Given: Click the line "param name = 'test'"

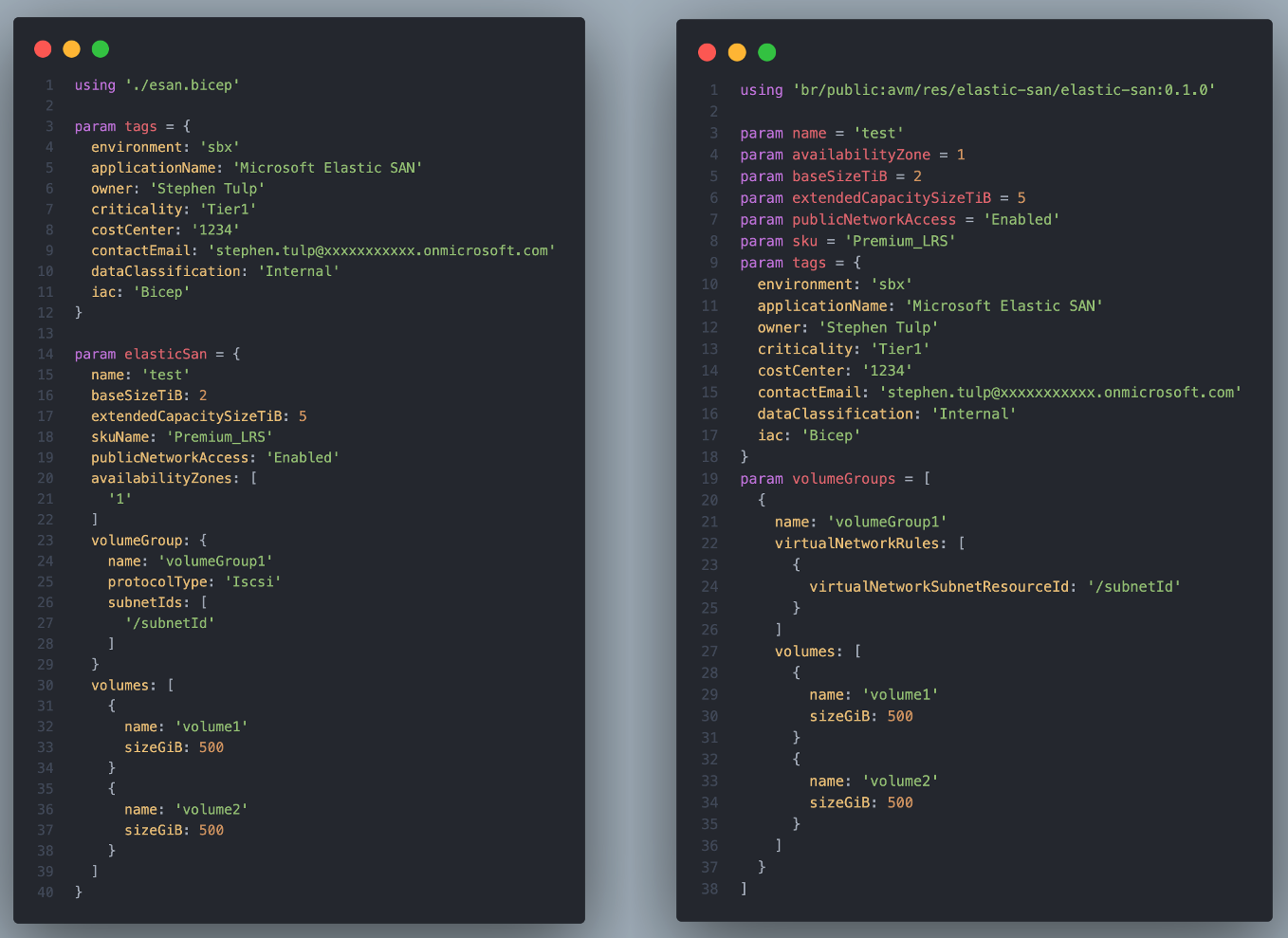Looking at the screenshot, I should 822,133.
